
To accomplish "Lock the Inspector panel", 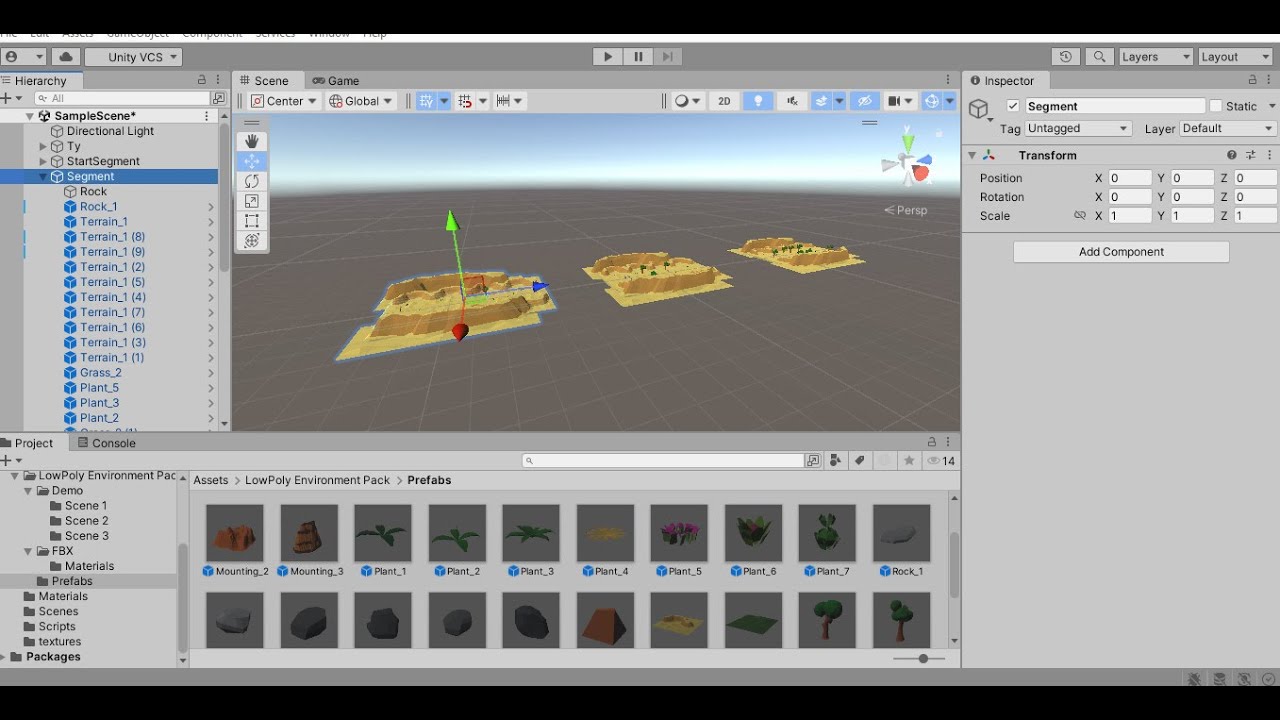I will pos(1252,80).
